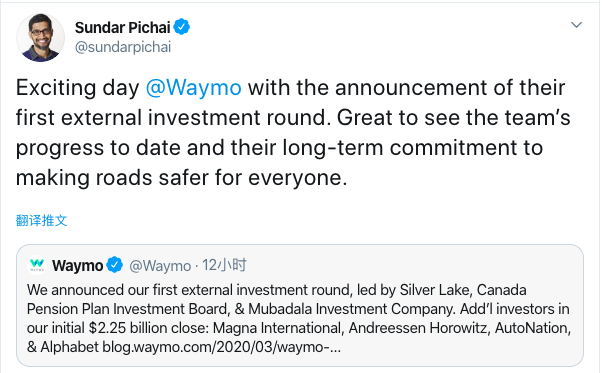Open the blue @Waymo mention
The width and height of the screenshot is (602, 373).
tap(194, 87)
